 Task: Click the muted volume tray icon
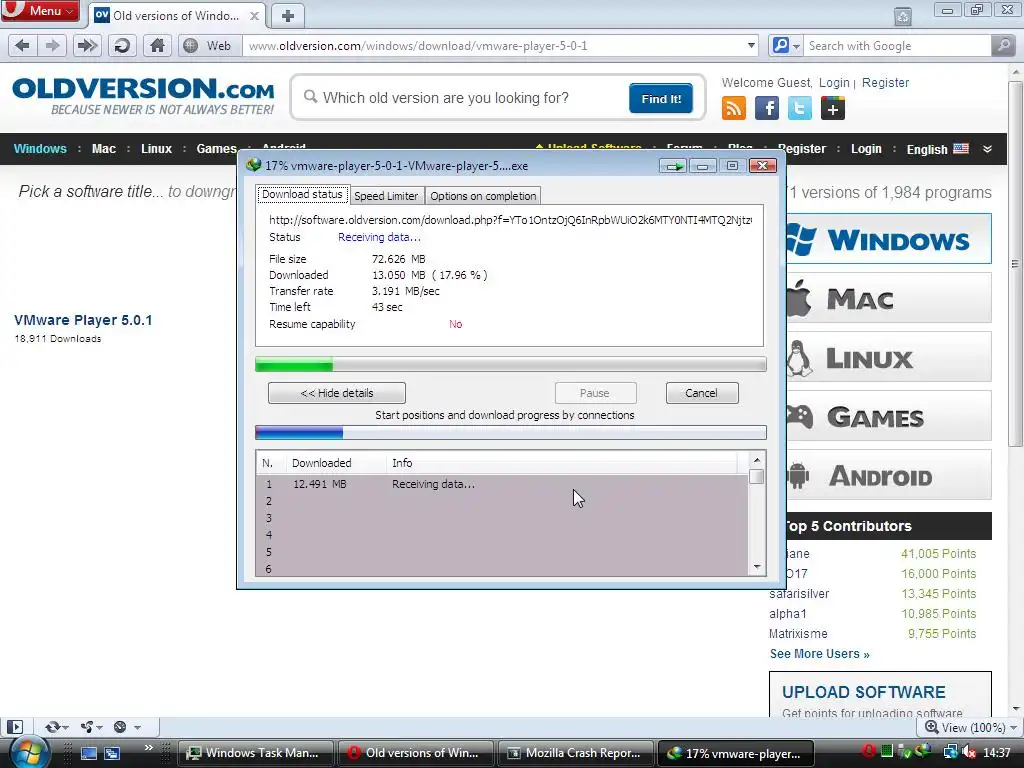(969, 752)
